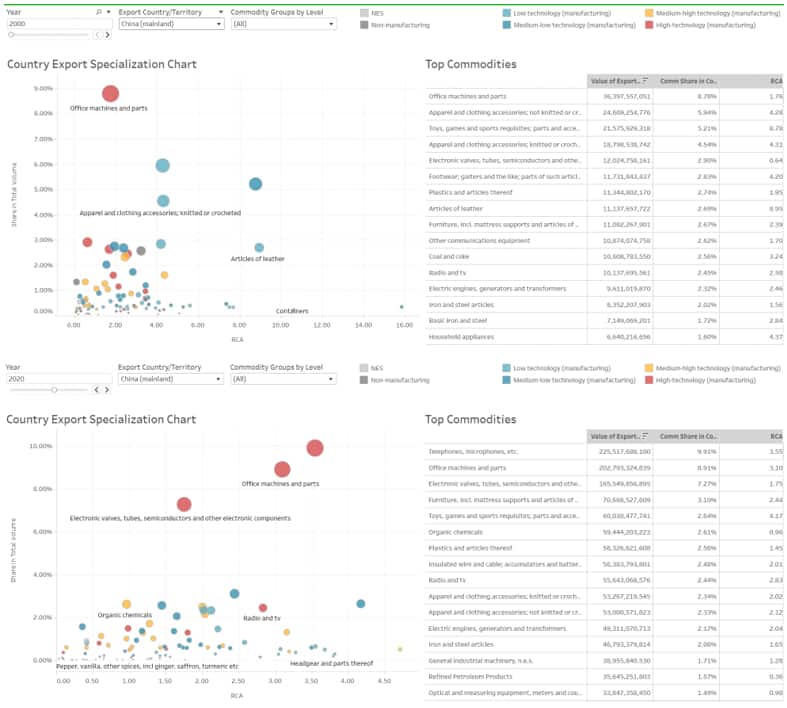Click next-year arrow beside the 2020 Year slider
Image resolution: width=787 pixels, height=708 pixels.
point(107,390)
